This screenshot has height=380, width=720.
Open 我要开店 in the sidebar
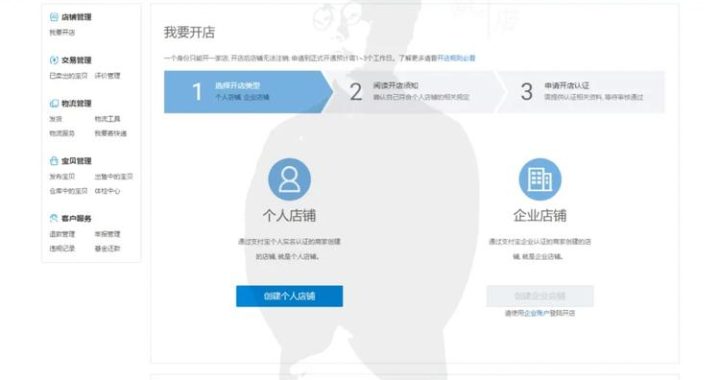(62, 33)
